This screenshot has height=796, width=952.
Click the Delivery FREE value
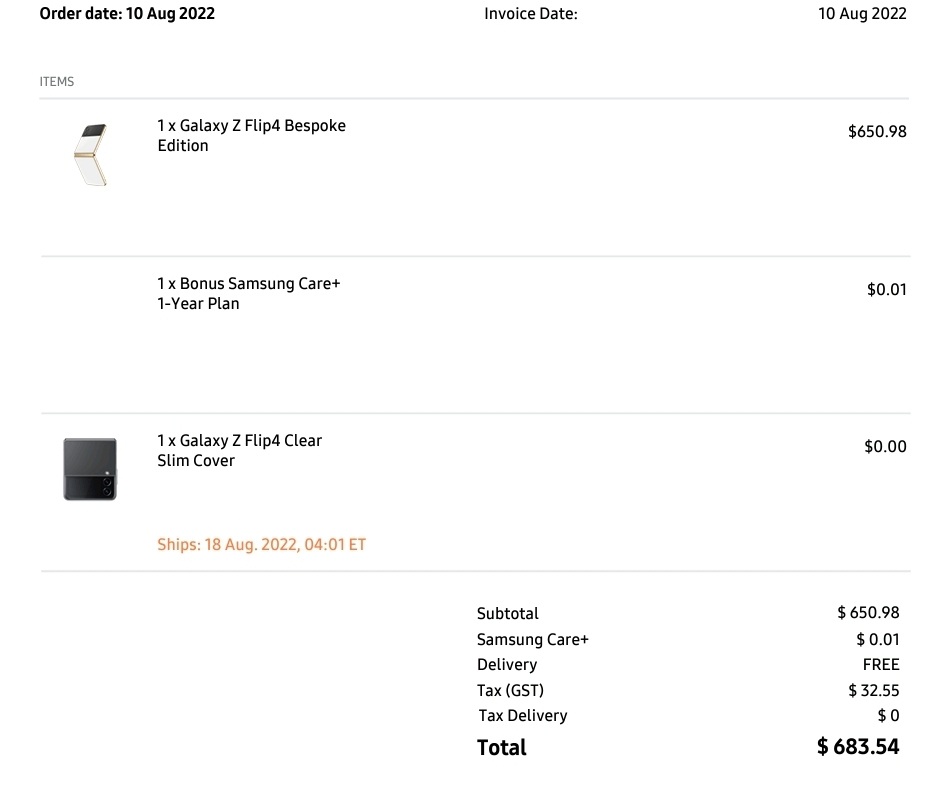click(881, 665)
